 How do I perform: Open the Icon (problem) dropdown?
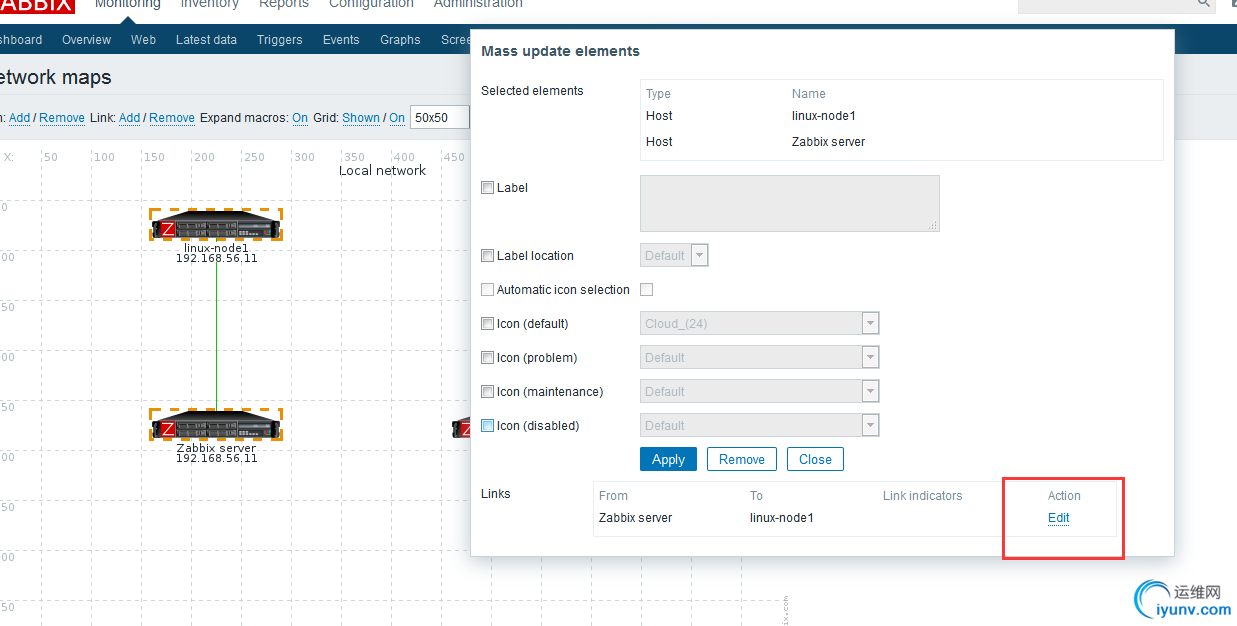pos(760,358)
